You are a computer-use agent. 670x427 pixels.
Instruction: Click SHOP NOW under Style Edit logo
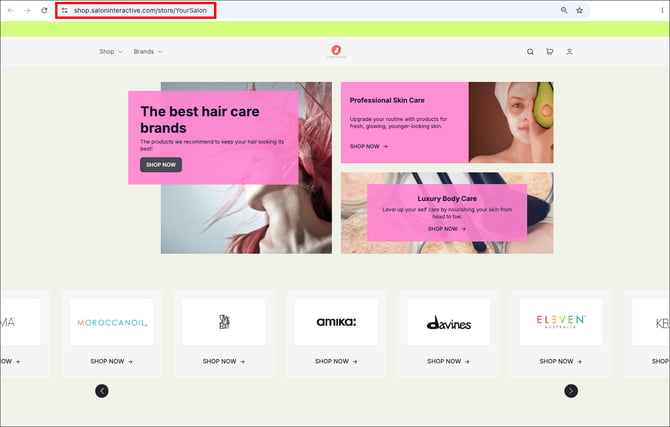[x=224, y=361]
